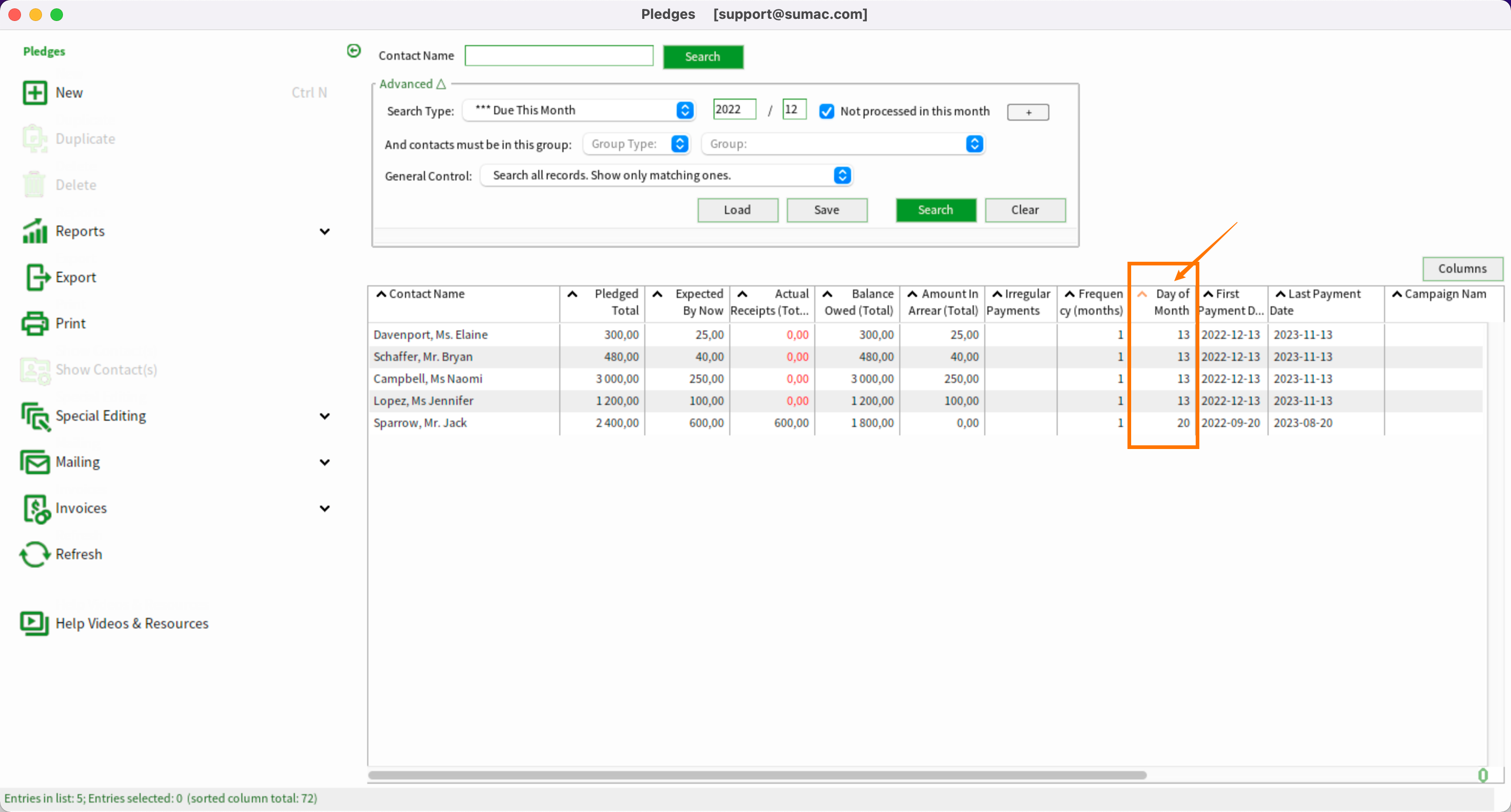The width and height of the screenshot is (1511, 812).
Task: Click the Show Contact(s) icon
Action: (35, 370)
